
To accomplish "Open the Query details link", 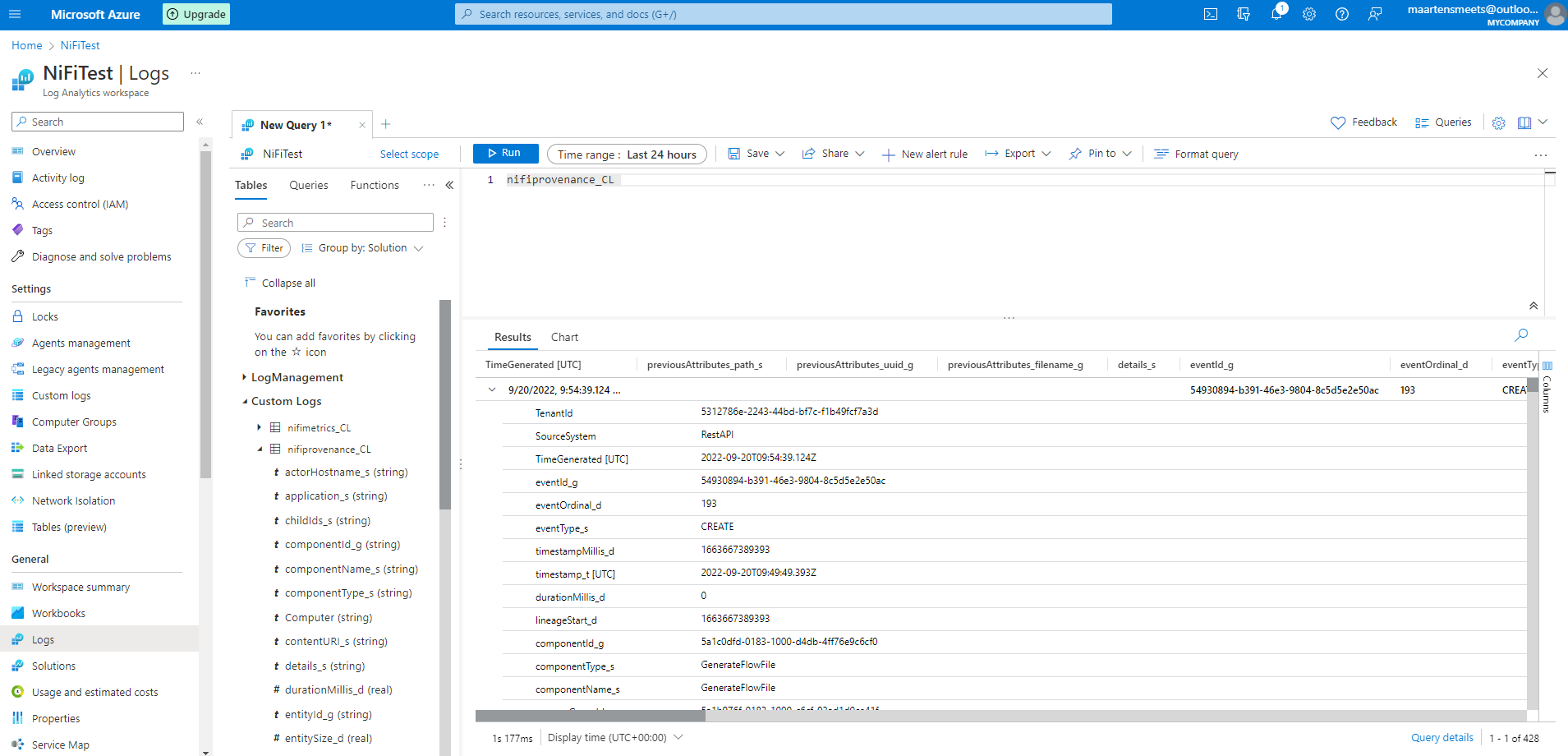I will click(x=1442, y=738).
